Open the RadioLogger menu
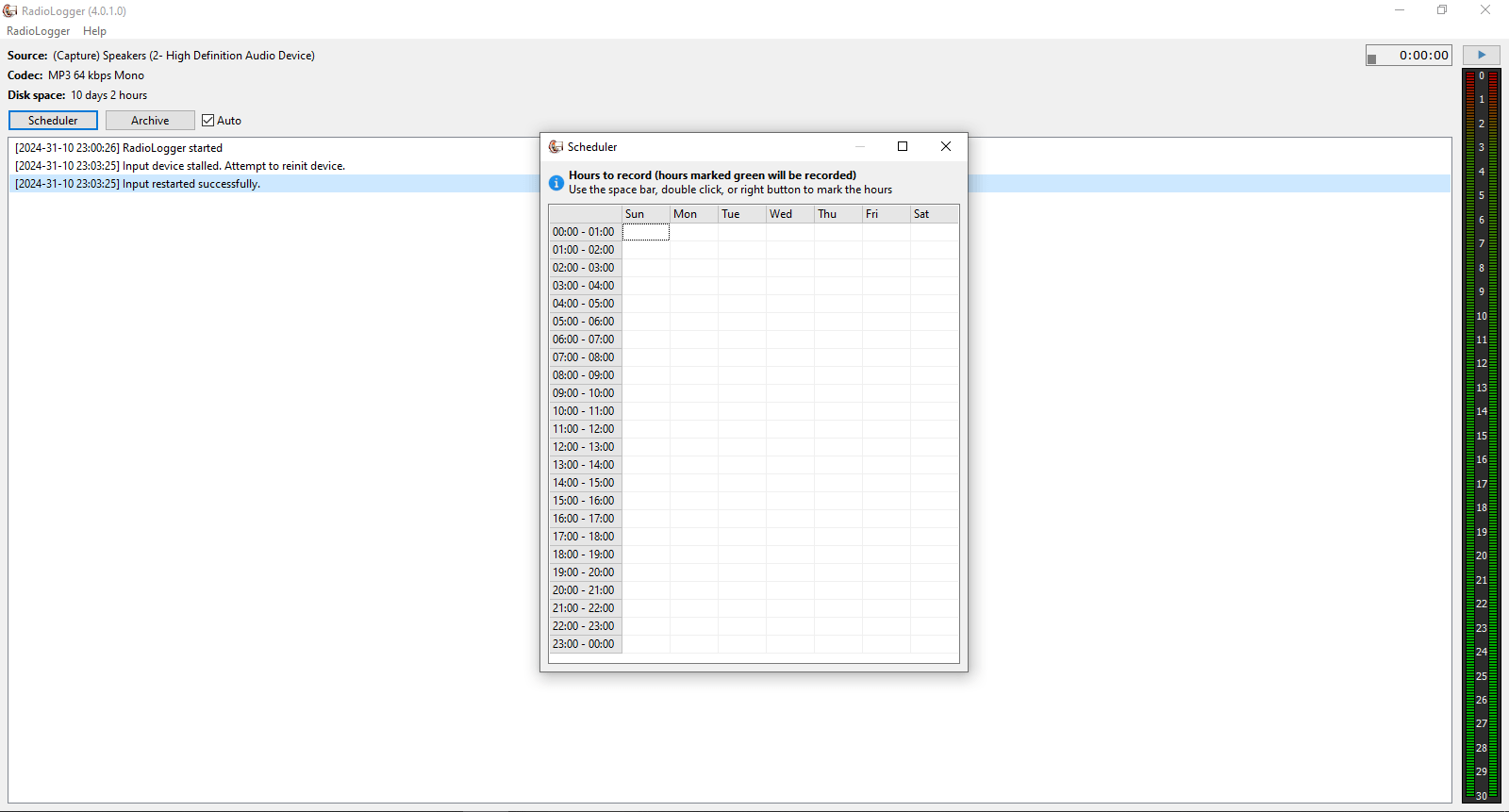 coord(38,31)
